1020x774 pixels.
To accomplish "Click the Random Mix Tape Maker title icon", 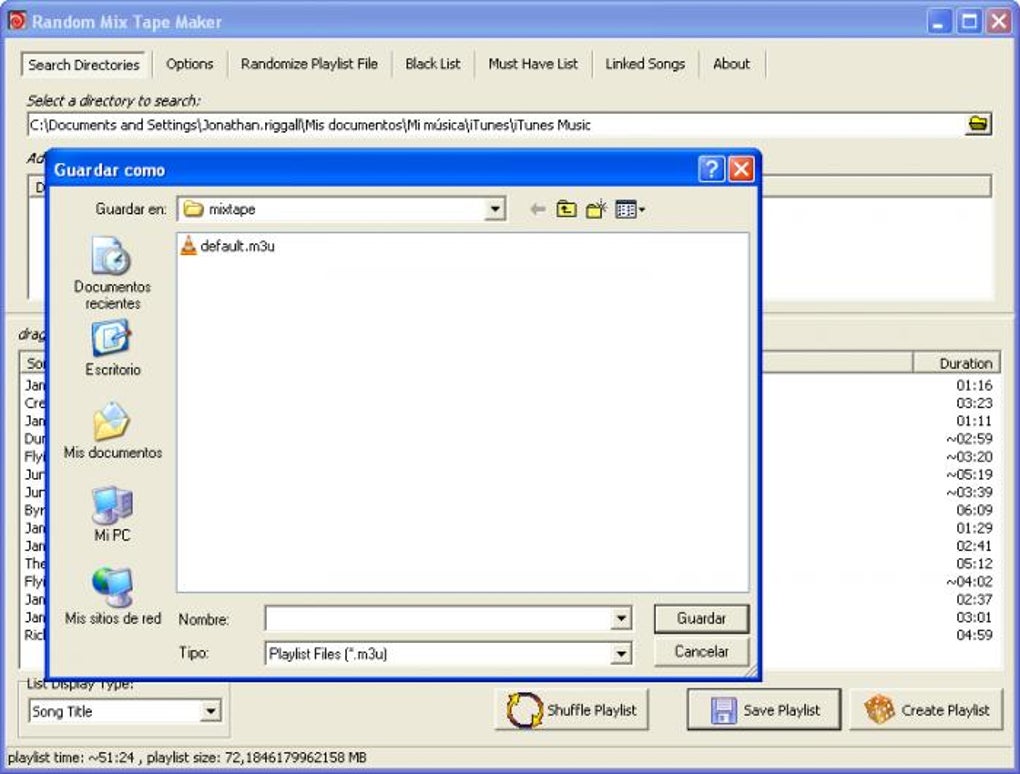I will point(16,21).
